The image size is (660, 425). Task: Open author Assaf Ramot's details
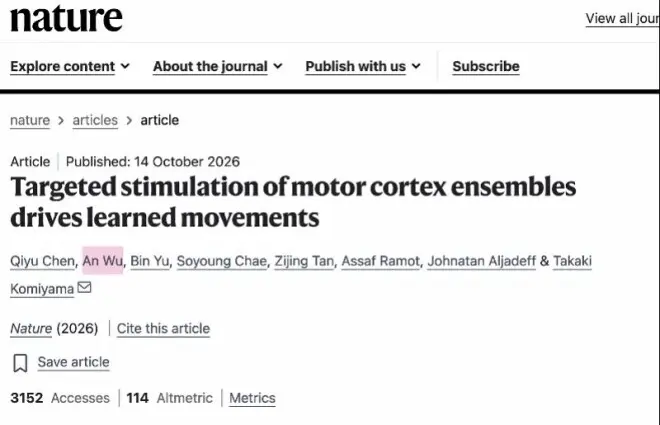point(381,261)
